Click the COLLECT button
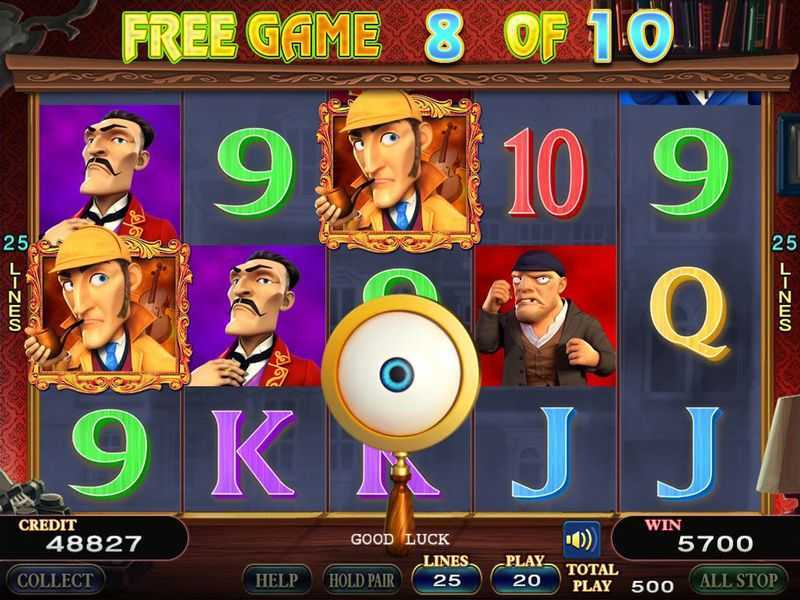800x600 pixels. (x=55, y=580)
